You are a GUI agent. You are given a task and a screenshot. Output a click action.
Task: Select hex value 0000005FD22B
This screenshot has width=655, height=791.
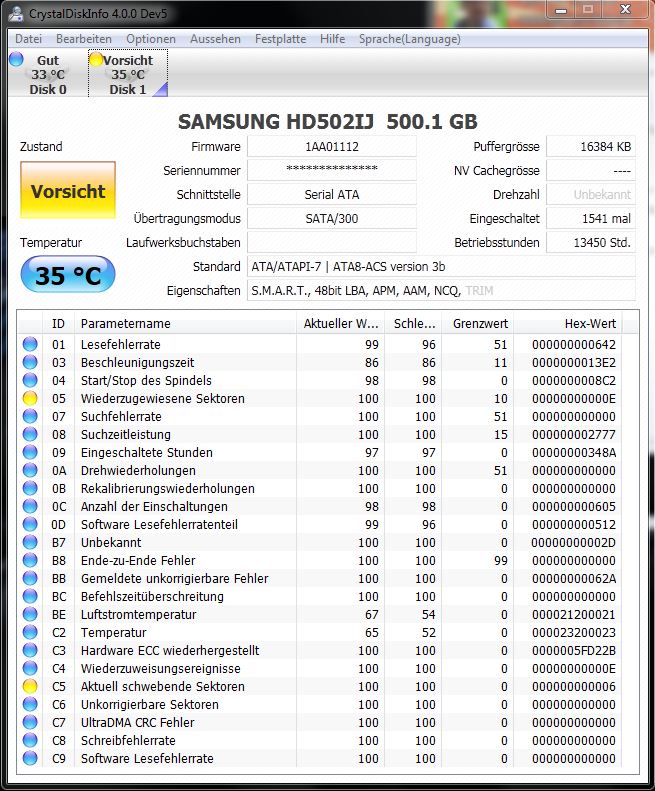pos(574,651)
